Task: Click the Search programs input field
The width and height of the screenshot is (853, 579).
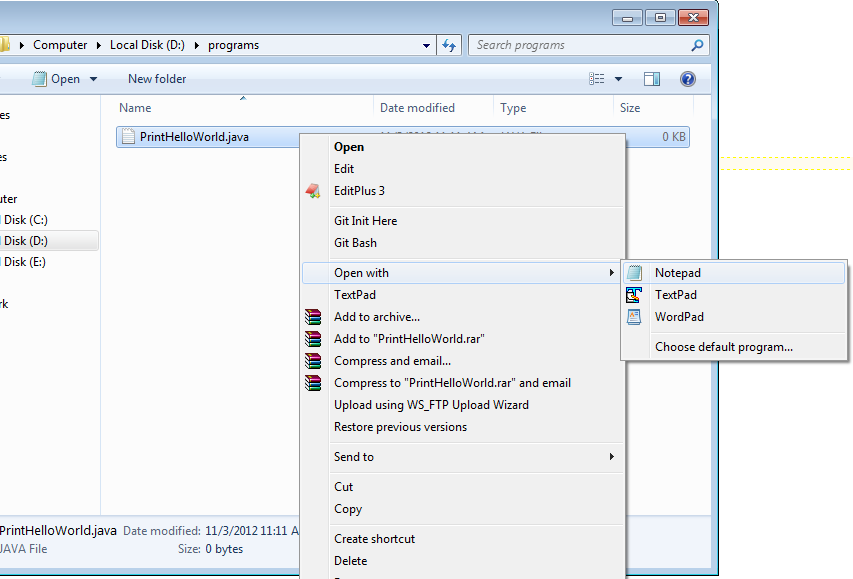Action: (x=580, y=45)
